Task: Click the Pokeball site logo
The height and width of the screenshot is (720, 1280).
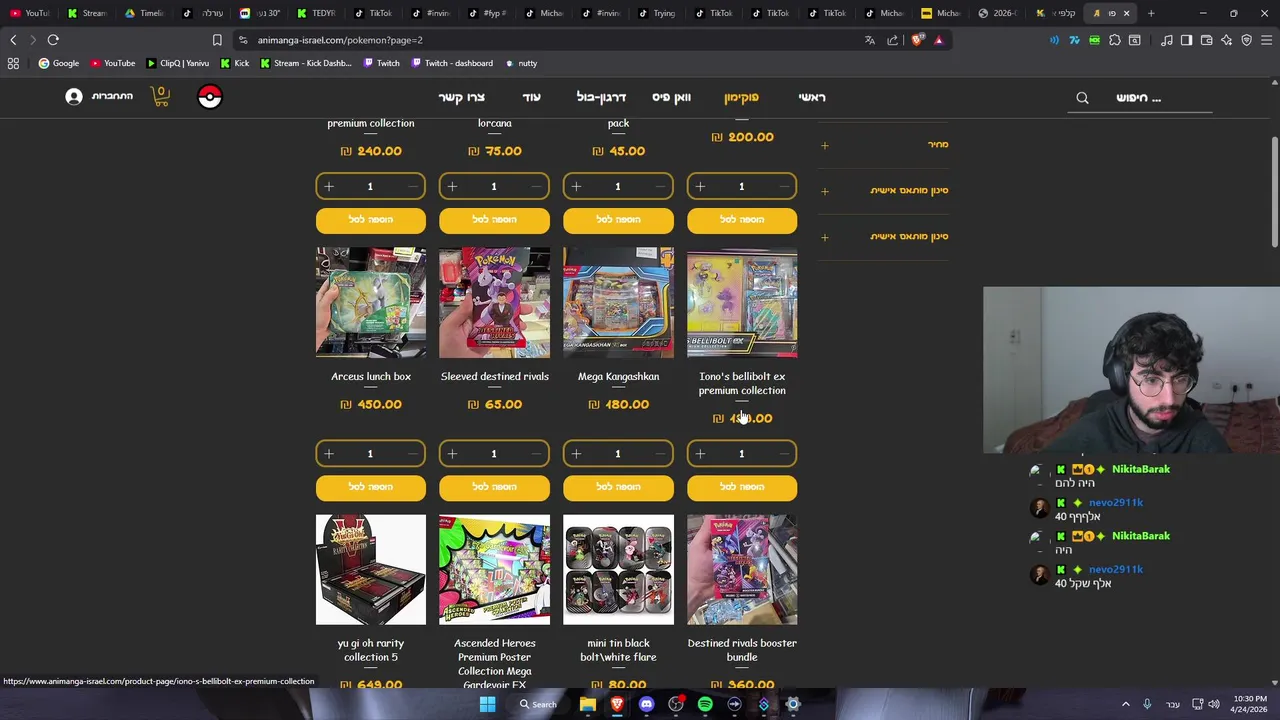Action: 209,97
